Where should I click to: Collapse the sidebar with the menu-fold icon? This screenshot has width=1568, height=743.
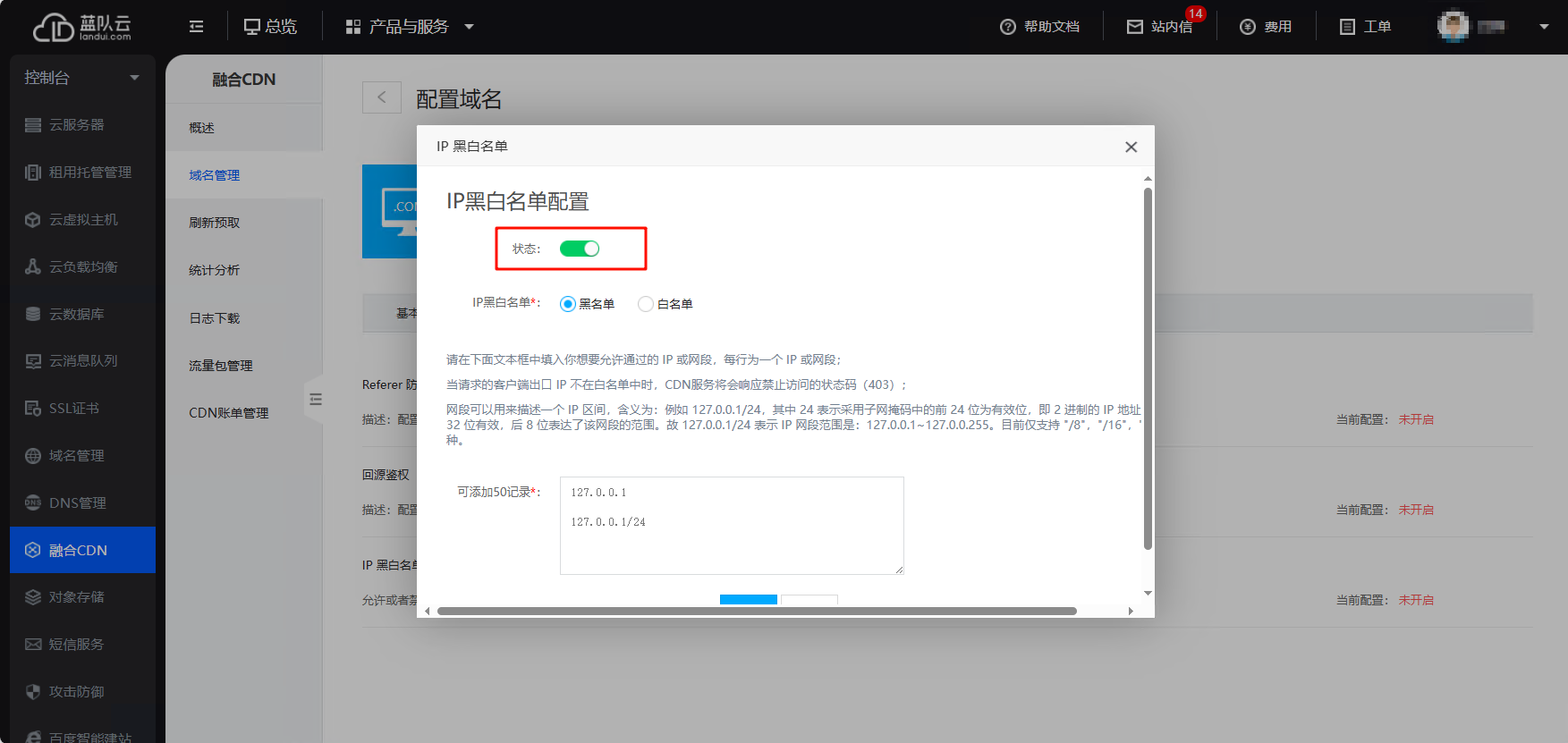pos(197,27)
